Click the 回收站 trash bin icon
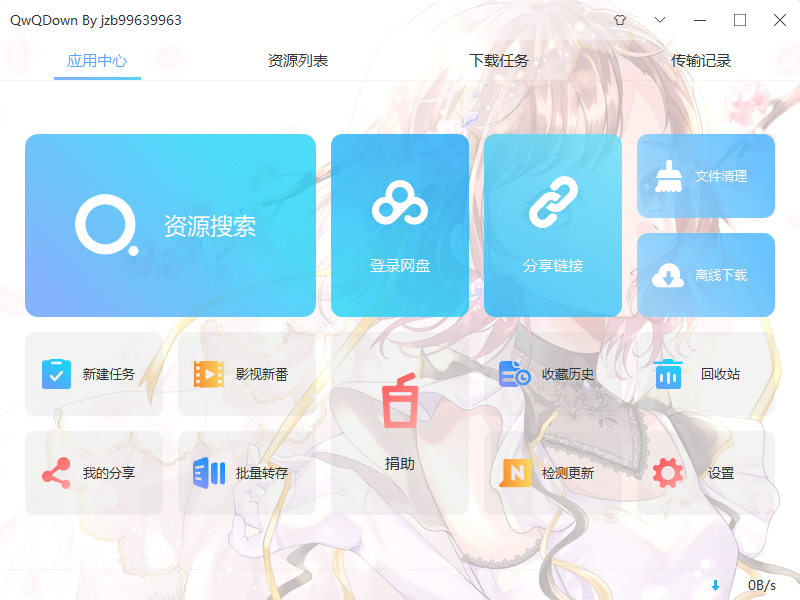The image size is (800, 600). coord(668,374)
